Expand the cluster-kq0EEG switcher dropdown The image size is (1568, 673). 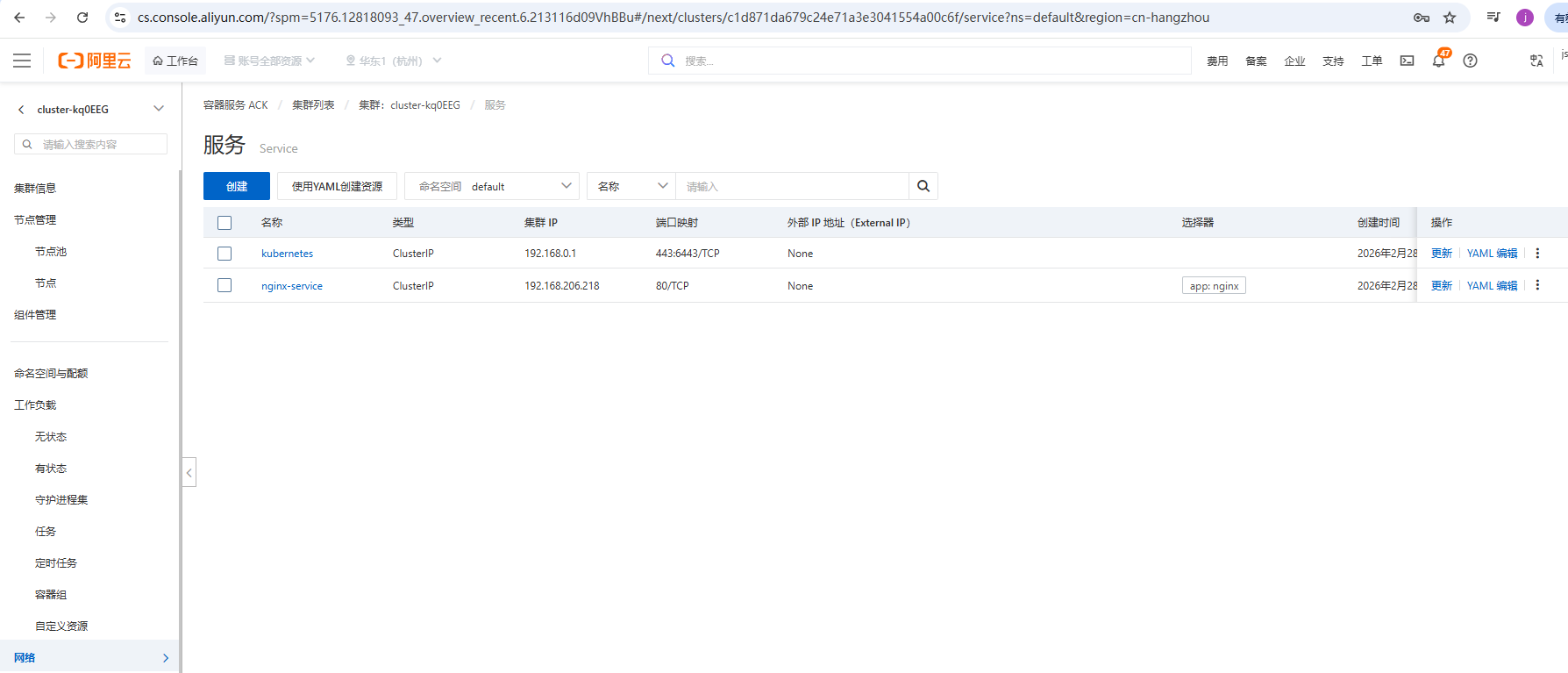coord(159,109)
